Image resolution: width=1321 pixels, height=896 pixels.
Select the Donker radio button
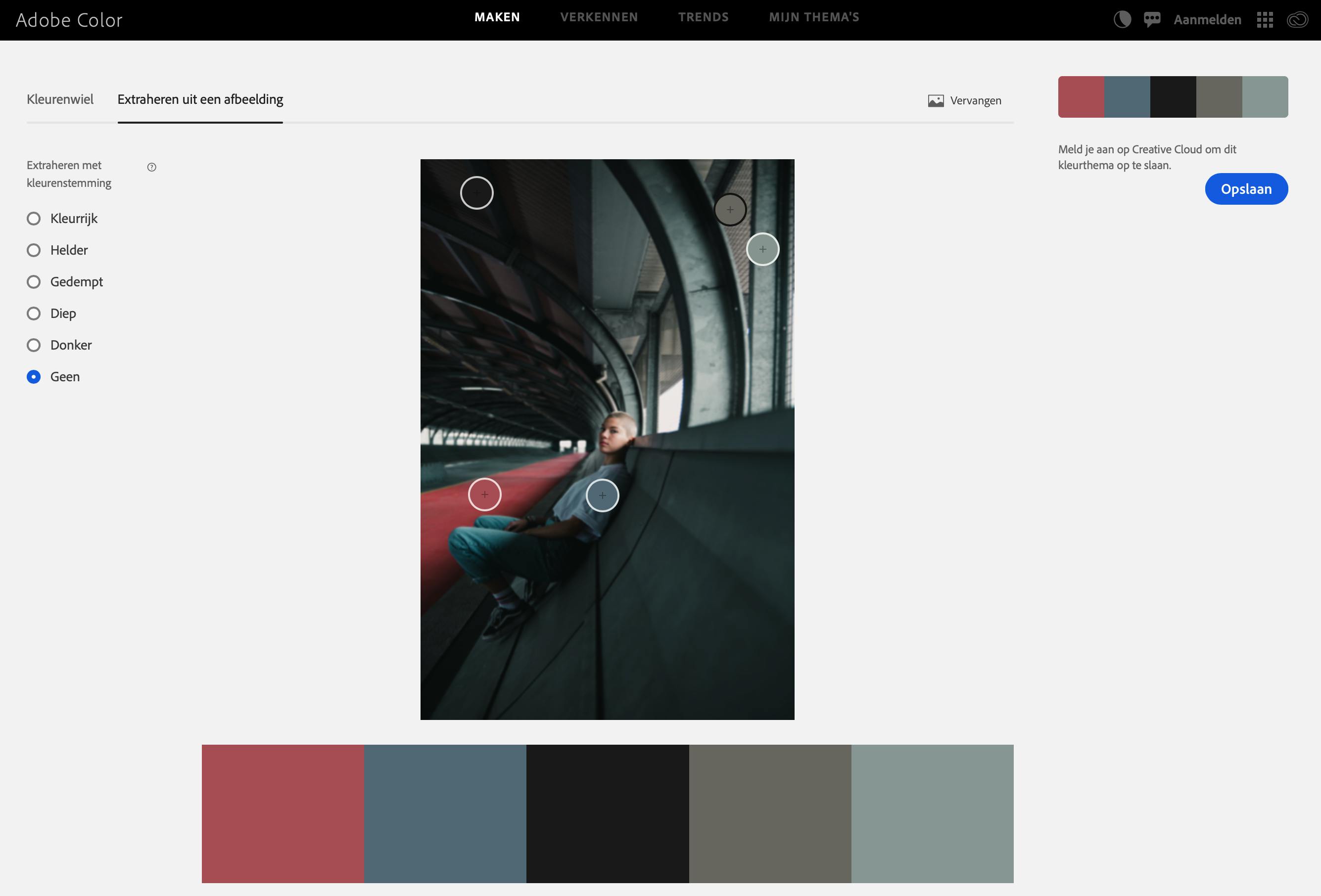34,346
